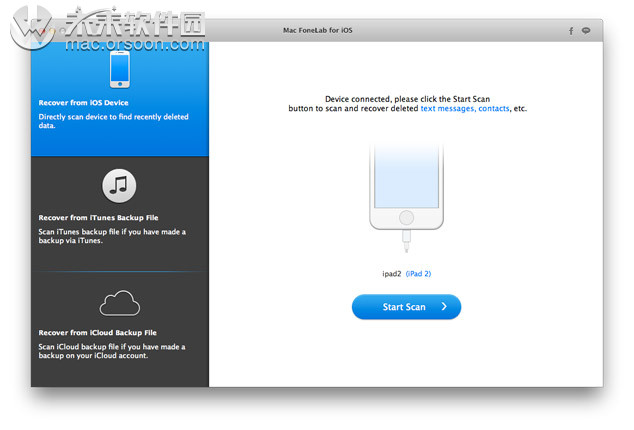
Task: Click 'Scan iTunes backup file' description text
Action: click(112, 236)
